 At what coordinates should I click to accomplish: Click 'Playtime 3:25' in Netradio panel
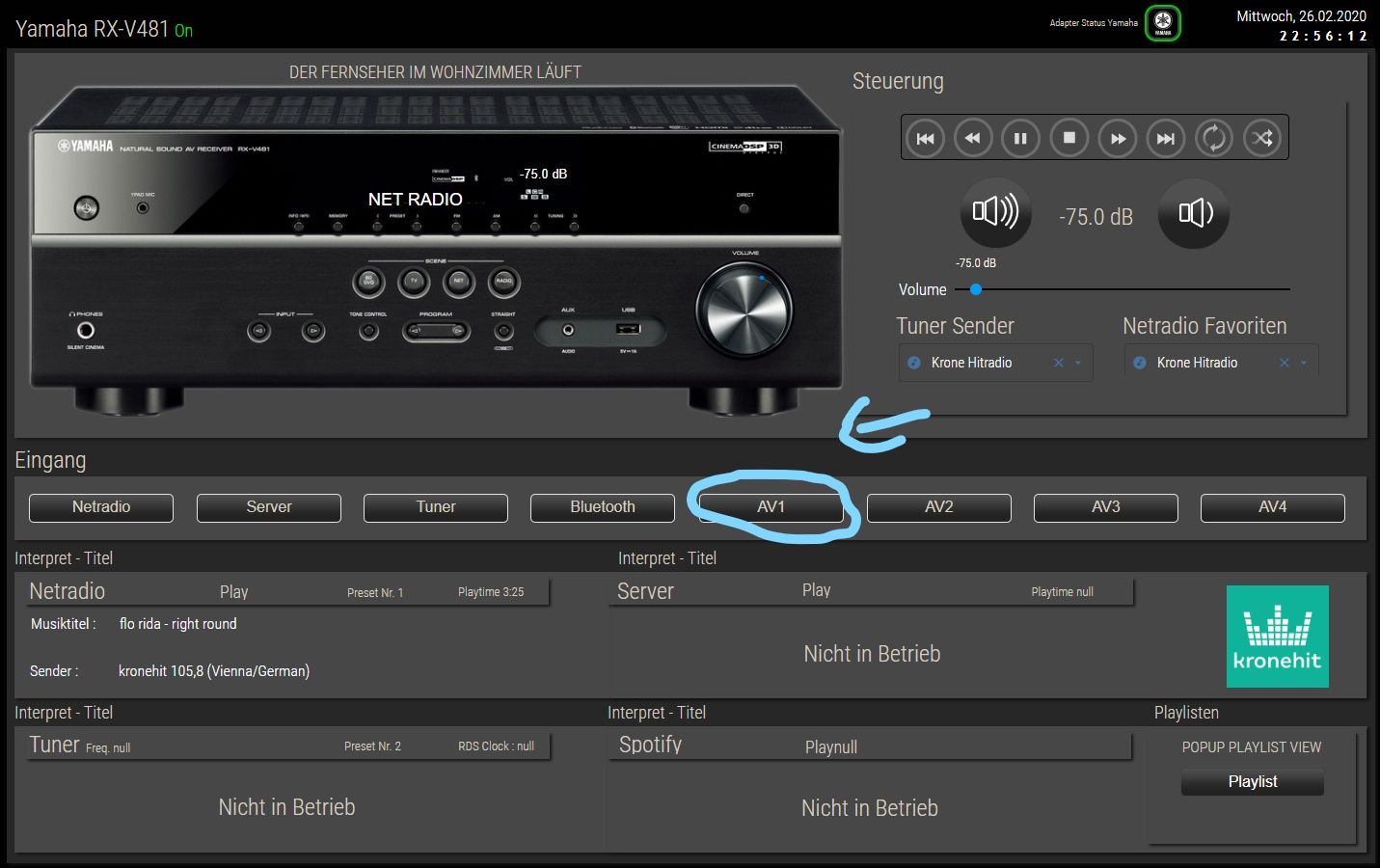pyautogui.click(x=491, y=592)
